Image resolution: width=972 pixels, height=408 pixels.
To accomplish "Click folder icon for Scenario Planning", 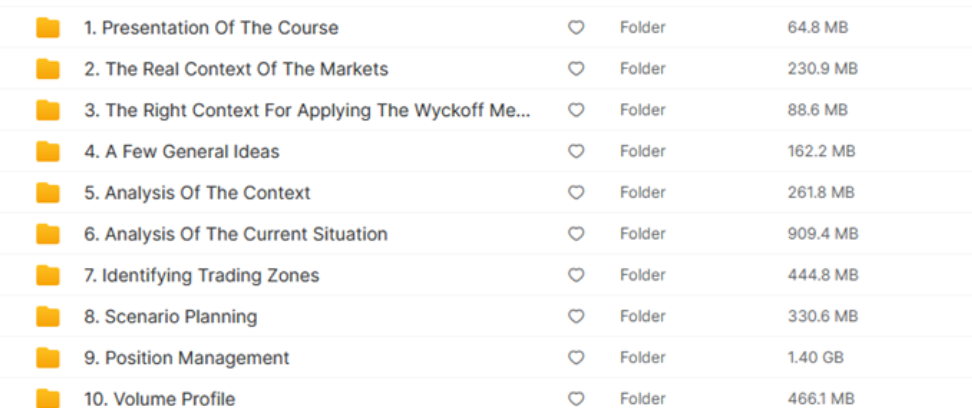I will click(47, 317).
